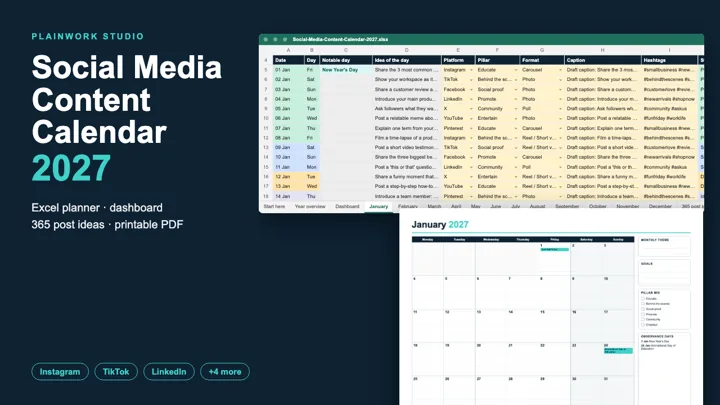Click hashtag cell '#funfriday #worklife' in 06 Jan row
Viewport: 720px width, 405px height.
click(669, 118)
